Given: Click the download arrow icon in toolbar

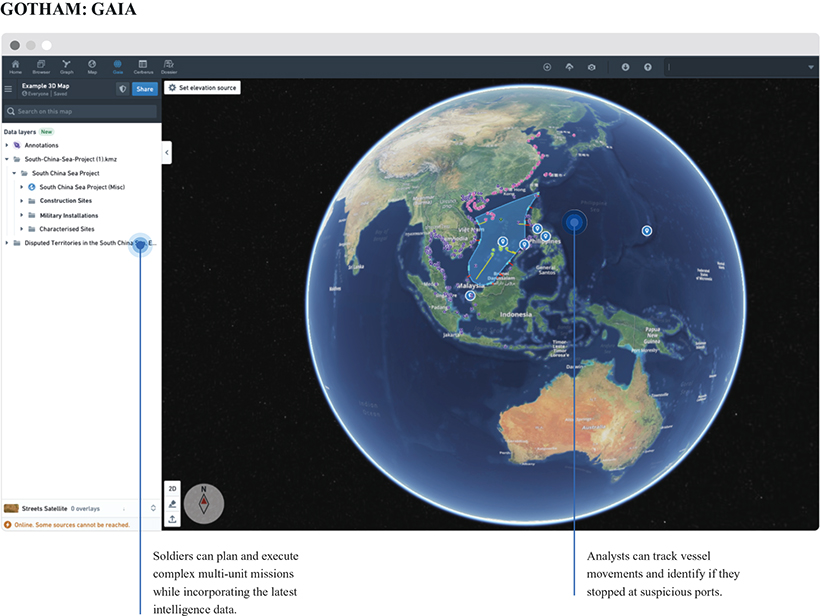Looking at the screenshot, I should [x=625, y=67].
